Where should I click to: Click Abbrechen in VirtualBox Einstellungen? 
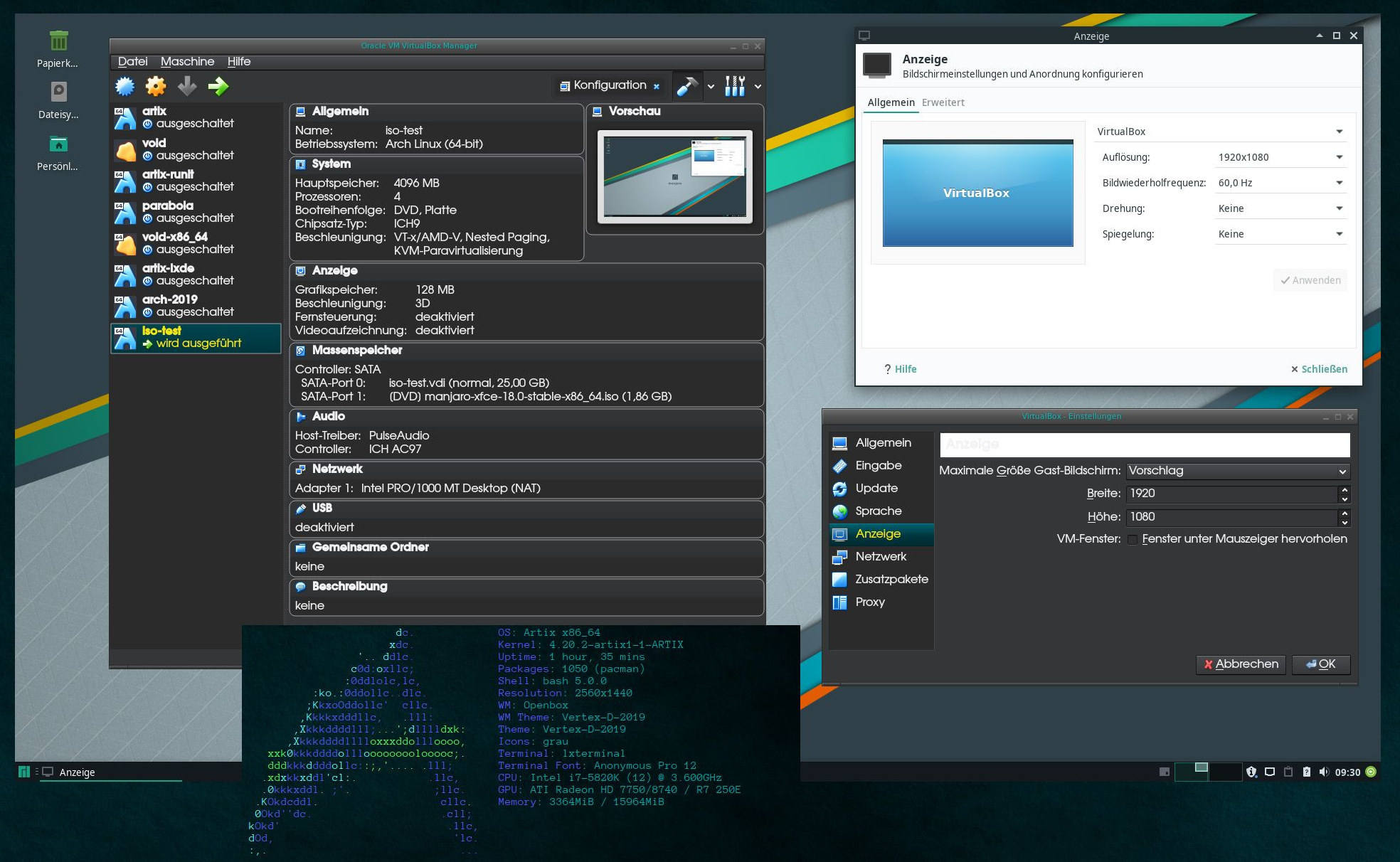1241,664
